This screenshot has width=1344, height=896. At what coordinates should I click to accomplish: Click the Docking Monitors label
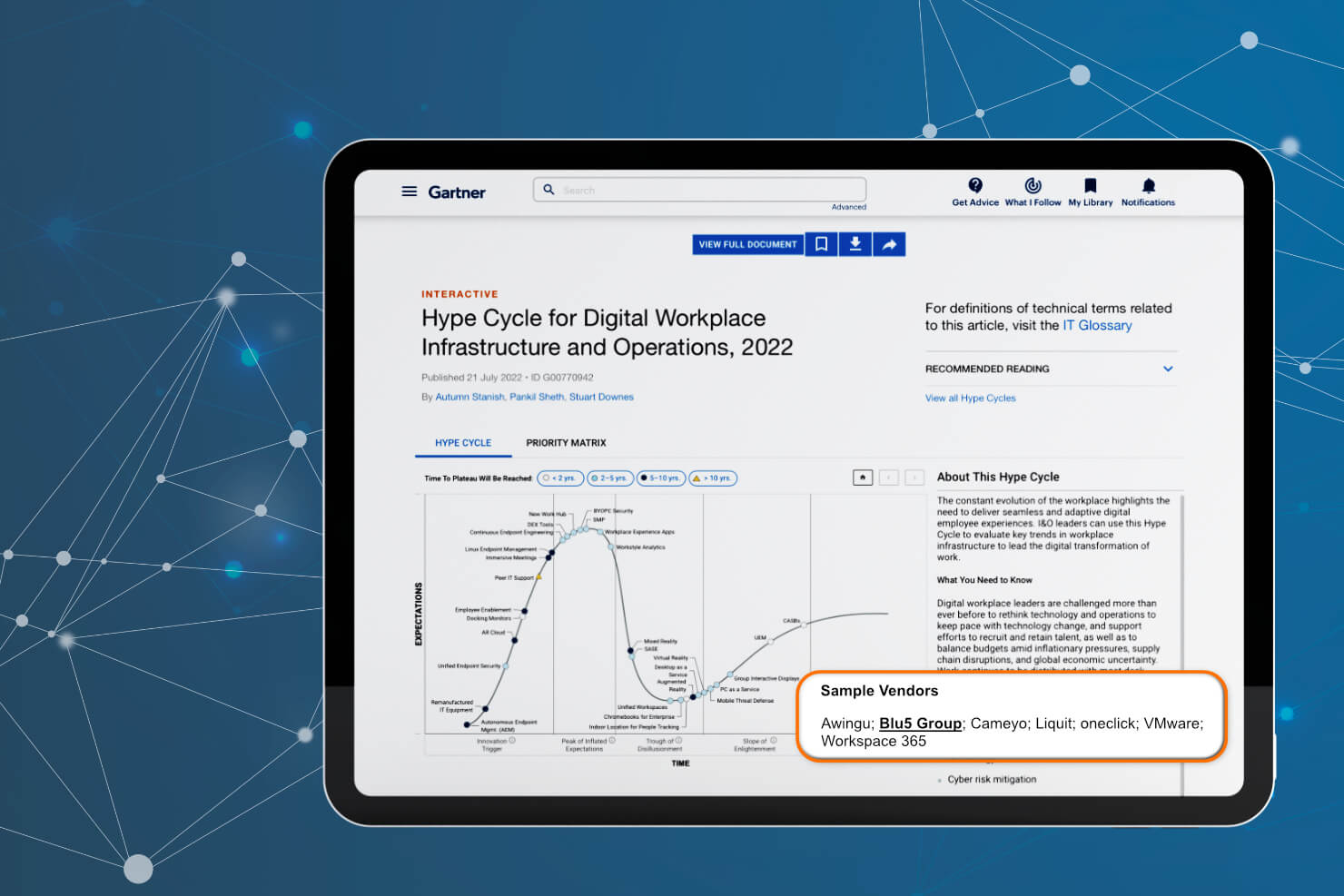tap(489, 618)
